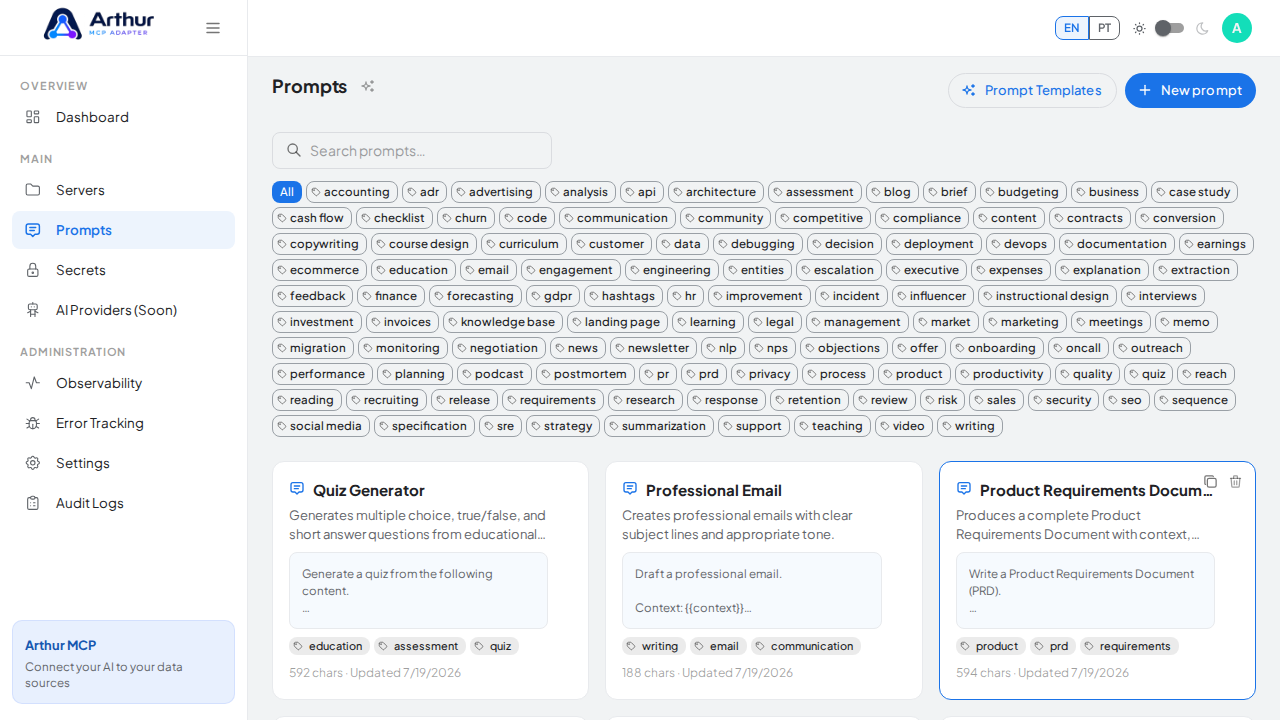Click the Arthur MCP Adapter logo
This screenshot has width=1280, height=720.
99,24
